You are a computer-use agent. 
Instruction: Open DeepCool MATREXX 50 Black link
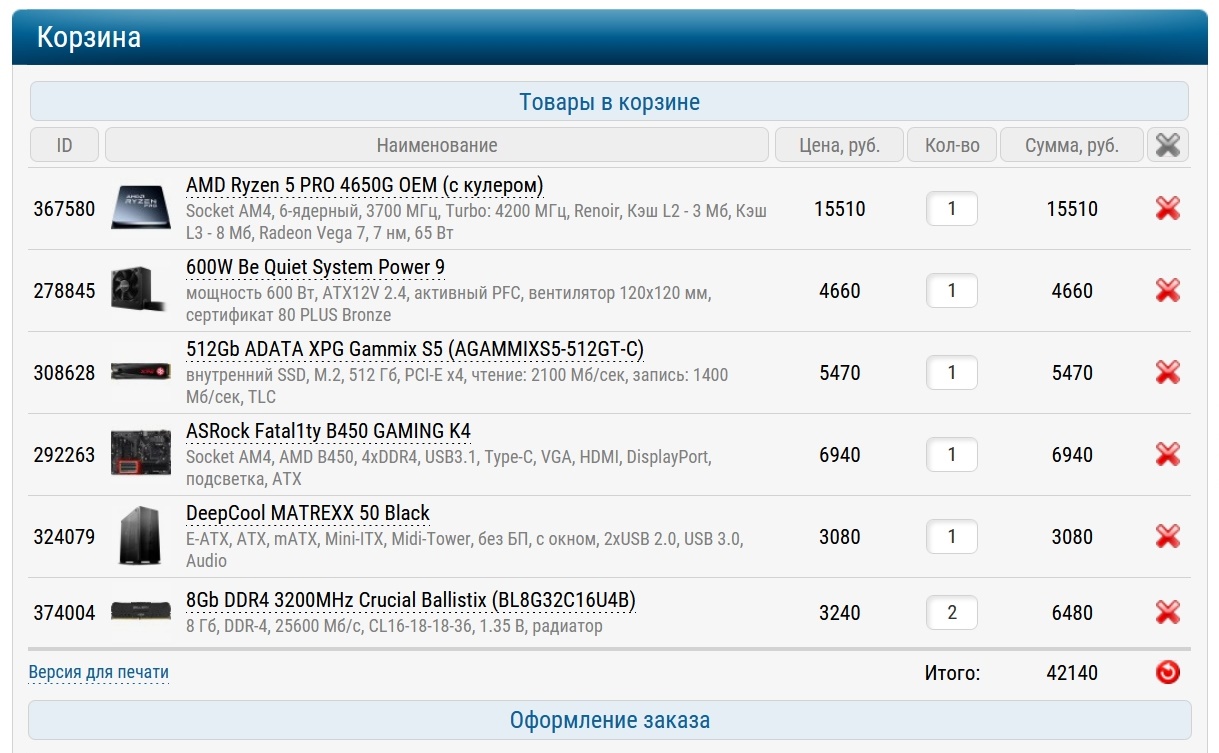(x=308, y=514)
